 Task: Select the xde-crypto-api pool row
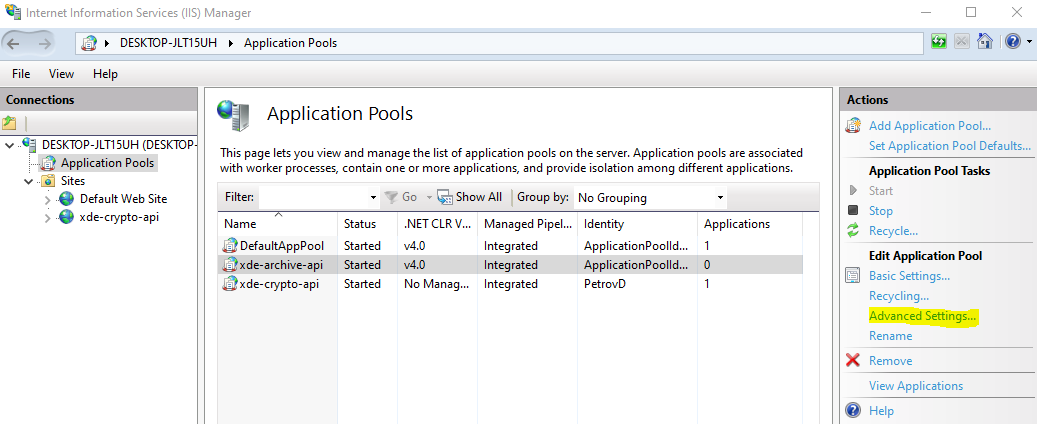tap(511, 284)
